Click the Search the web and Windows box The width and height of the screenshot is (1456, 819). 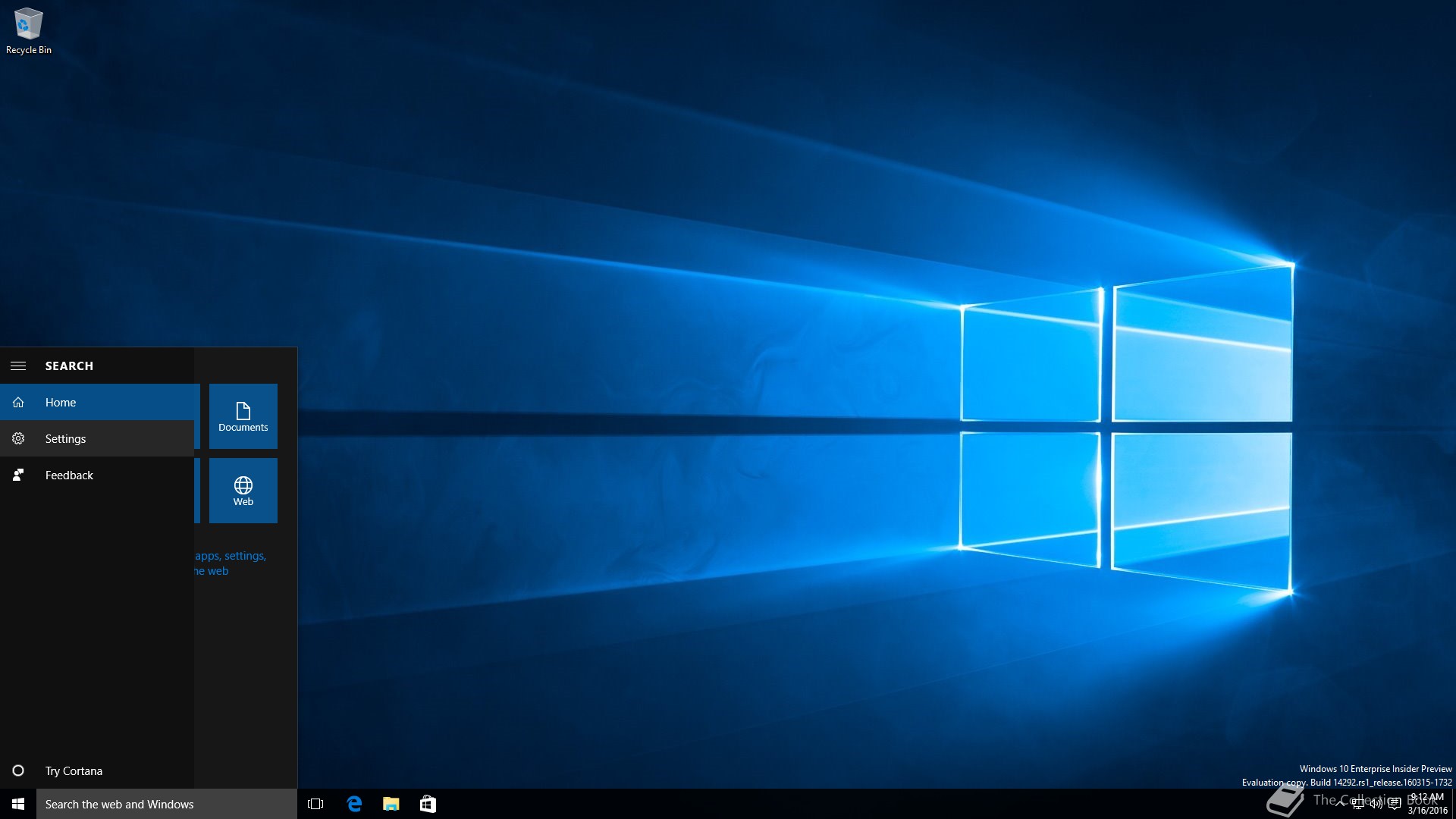(167, 804)
